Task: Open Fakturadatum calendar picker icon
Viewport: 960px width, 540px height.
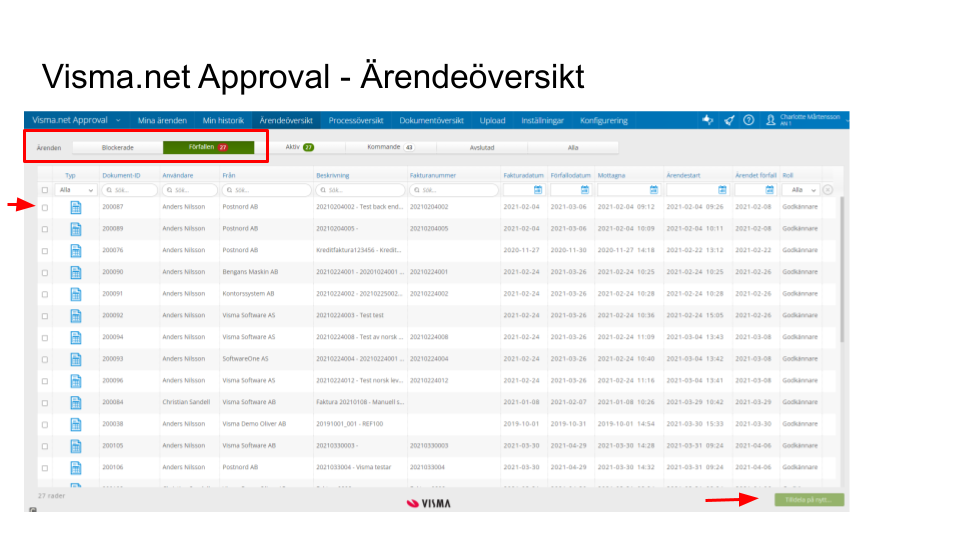Action: (538, 190)
